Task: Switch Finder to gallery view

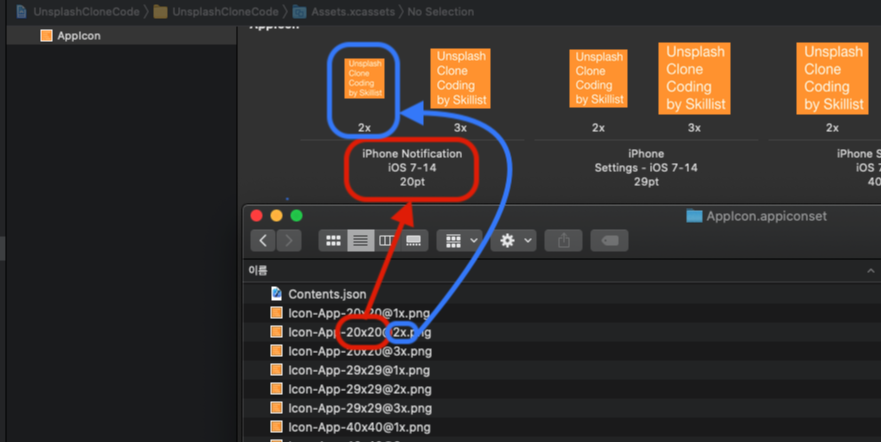Action: click(x=414, y=241)
